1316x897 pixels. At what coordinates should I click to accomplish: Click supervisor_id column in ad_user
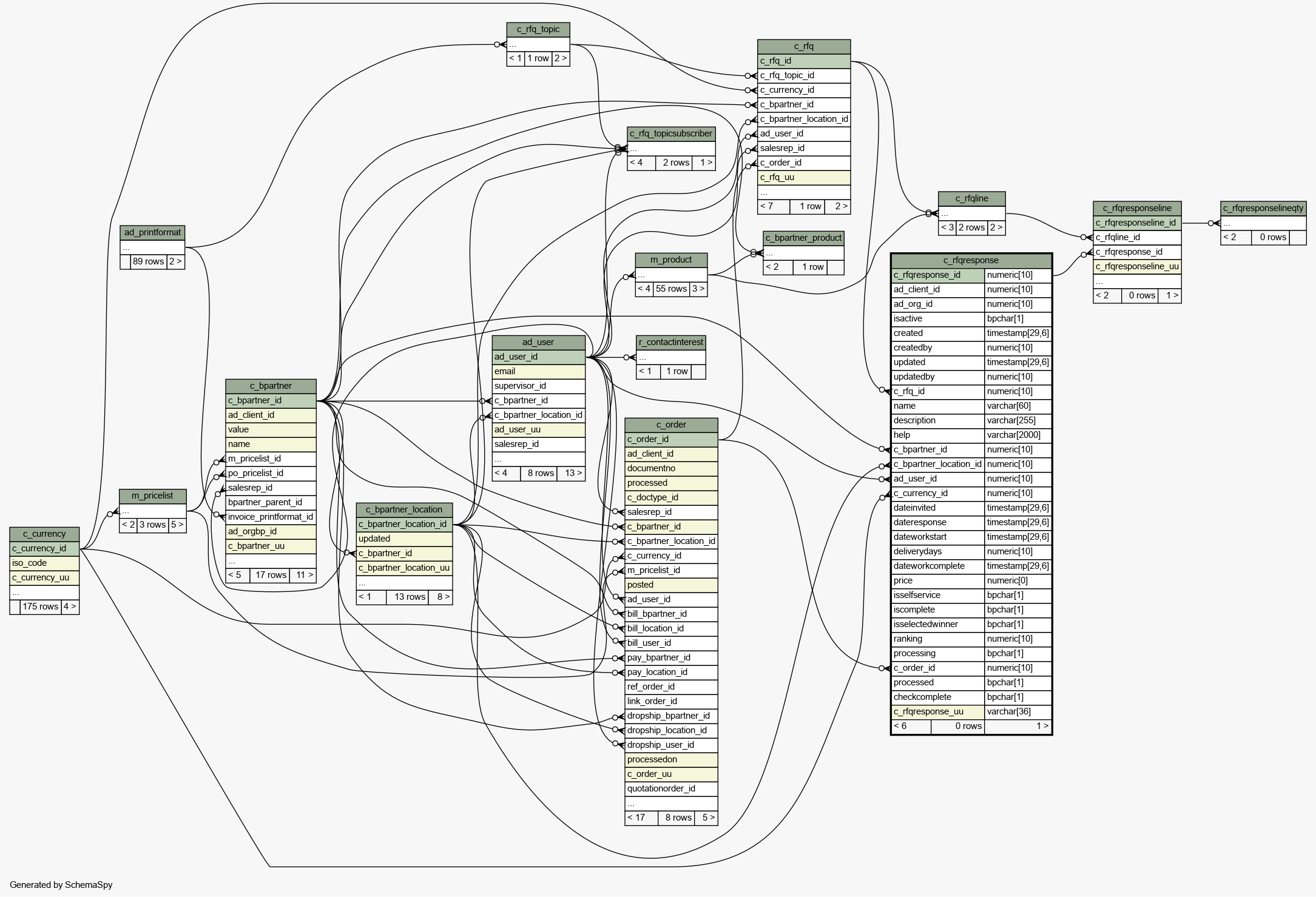pyautogui.click(x=538, y=386)
